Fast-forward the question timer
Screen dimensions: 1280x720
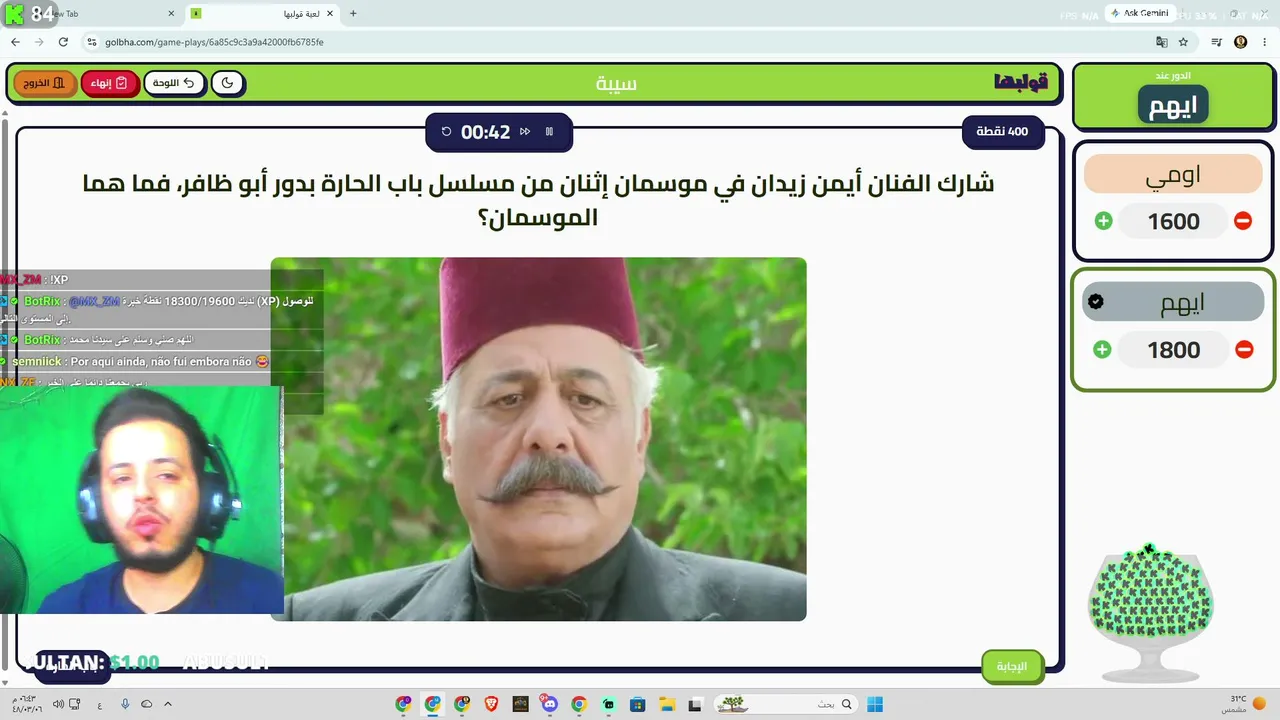click(x=525, y=132)
